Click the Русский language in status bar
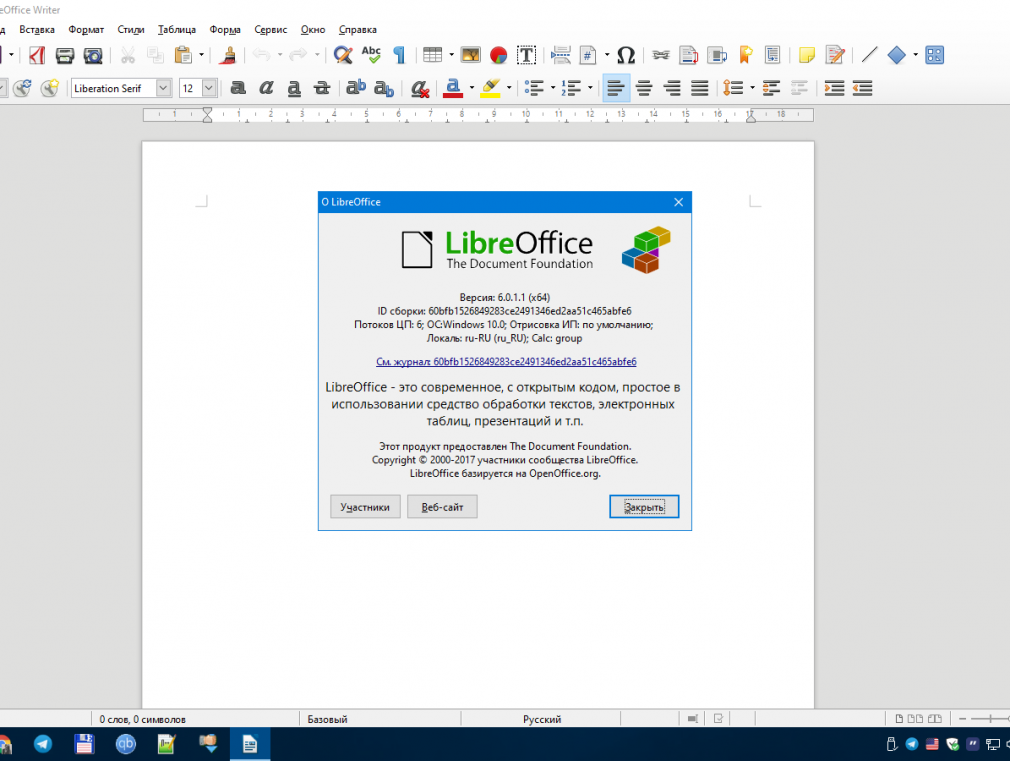The width and height of the screenshot is (1010, 761). [542, 719]
